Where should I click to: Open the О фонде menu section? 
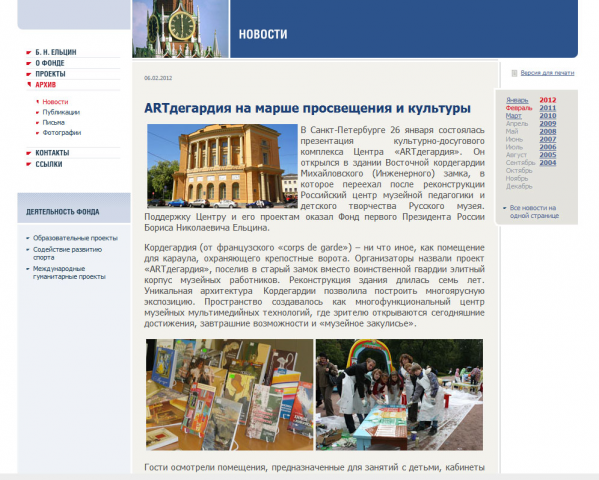[50, 63]
